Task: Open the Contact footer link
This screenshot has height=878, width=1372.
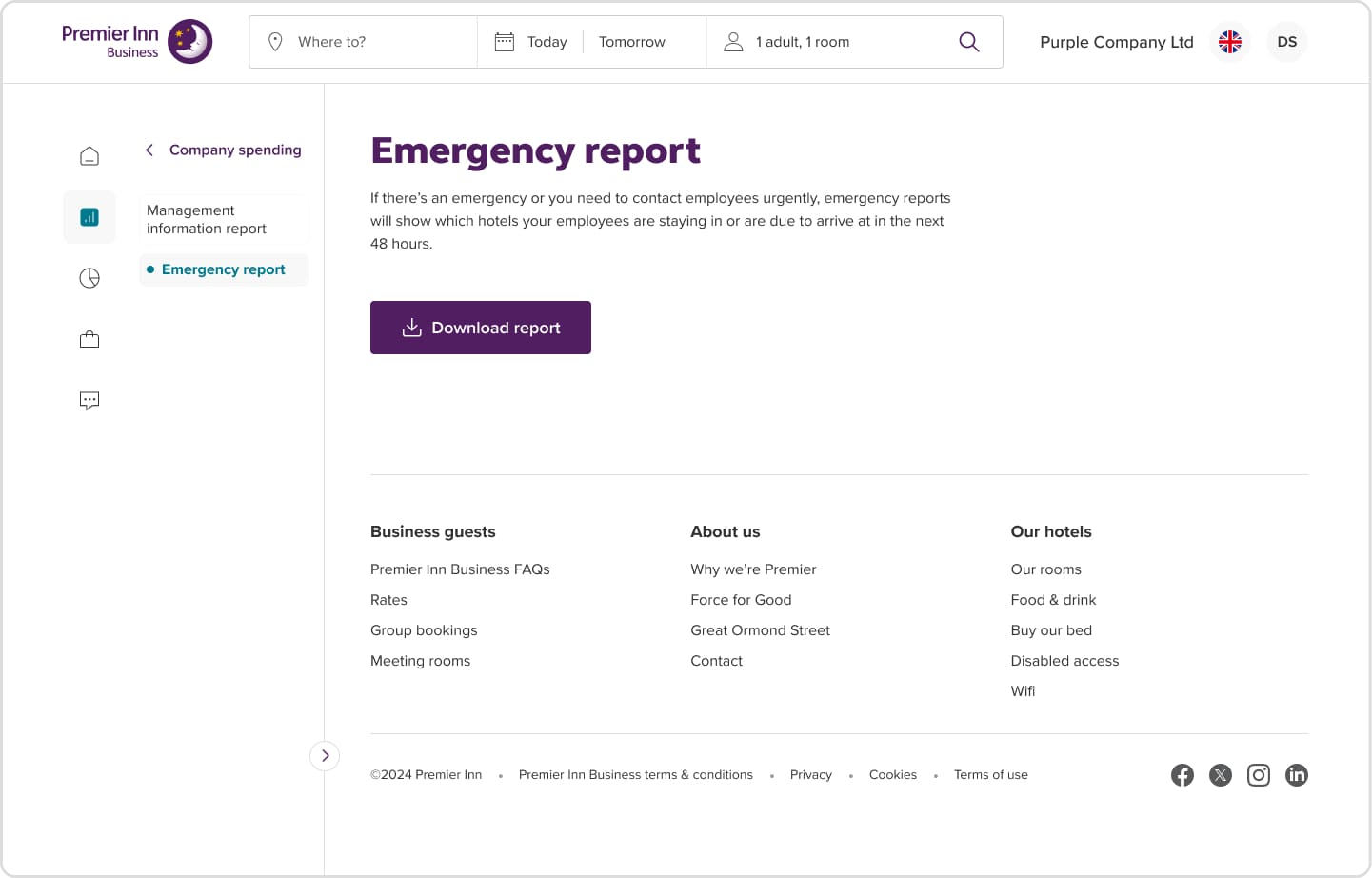Action: click(716, 661)
